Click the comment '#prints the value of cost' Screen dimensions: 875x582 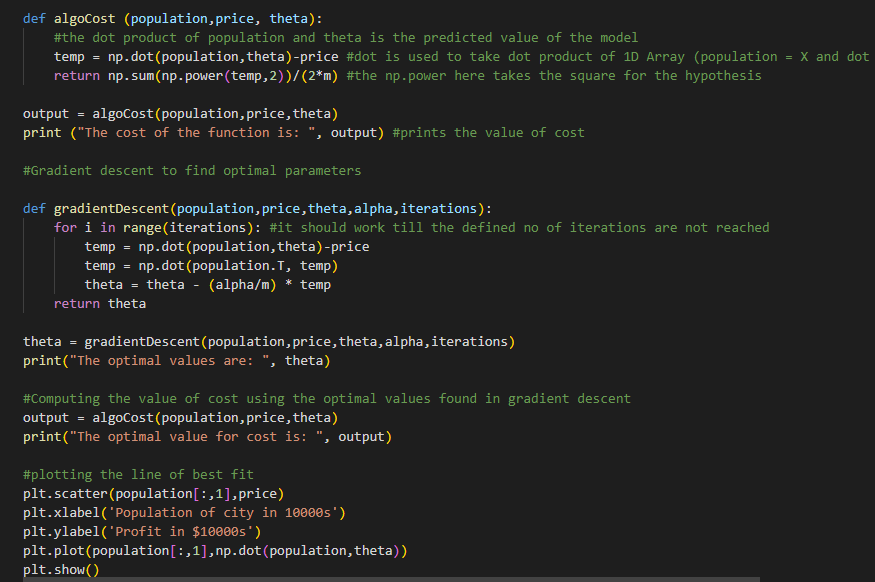tap(488, 133)
